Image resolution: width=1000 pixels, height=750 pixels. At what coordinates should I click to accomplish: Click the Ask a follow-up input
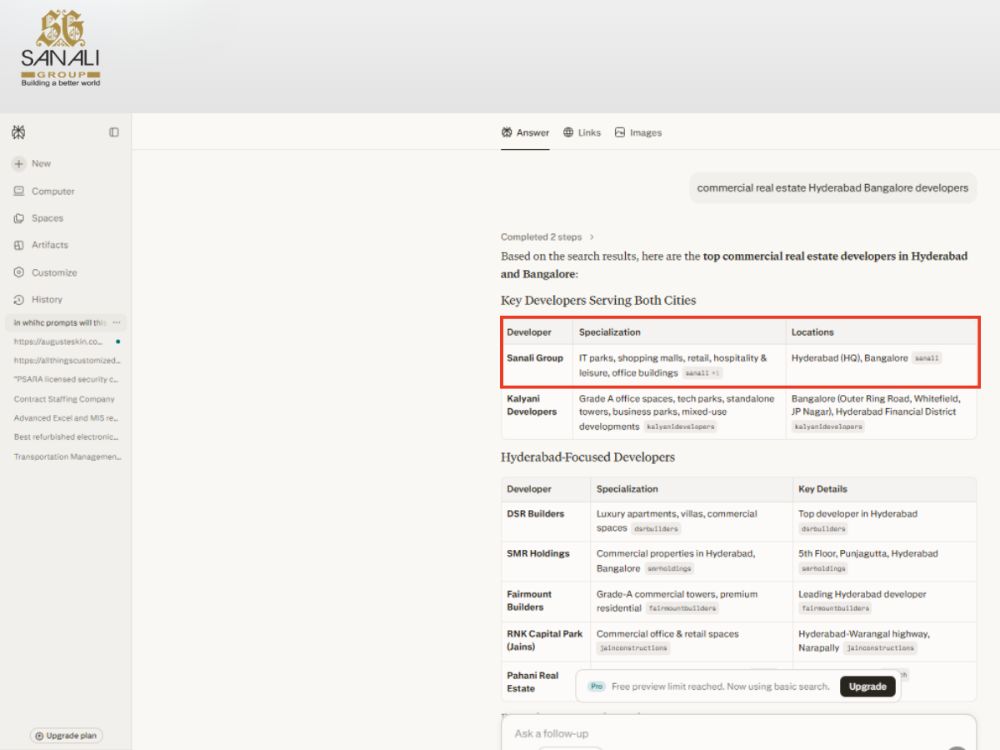click(739, 733)
